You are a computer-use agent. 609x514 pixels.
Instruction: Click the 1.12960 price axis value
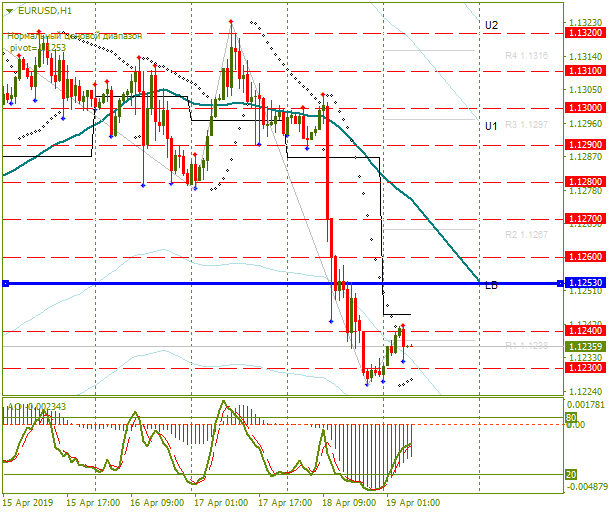tap(586, 124)
